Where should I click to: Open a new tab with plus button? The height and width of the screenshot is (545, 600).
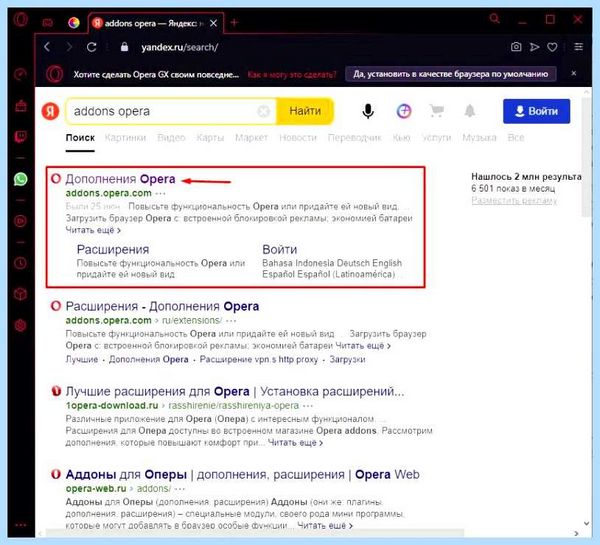(234, 23)
